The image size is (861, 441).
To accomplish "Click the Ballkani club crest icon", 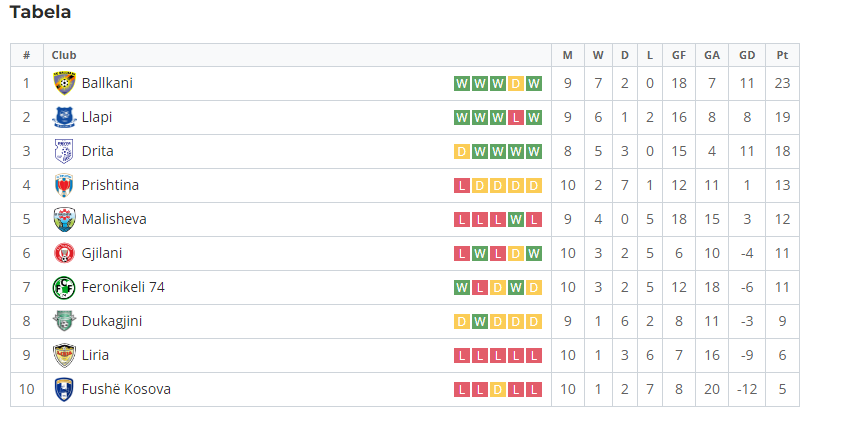I will click(x=64, y=83).
